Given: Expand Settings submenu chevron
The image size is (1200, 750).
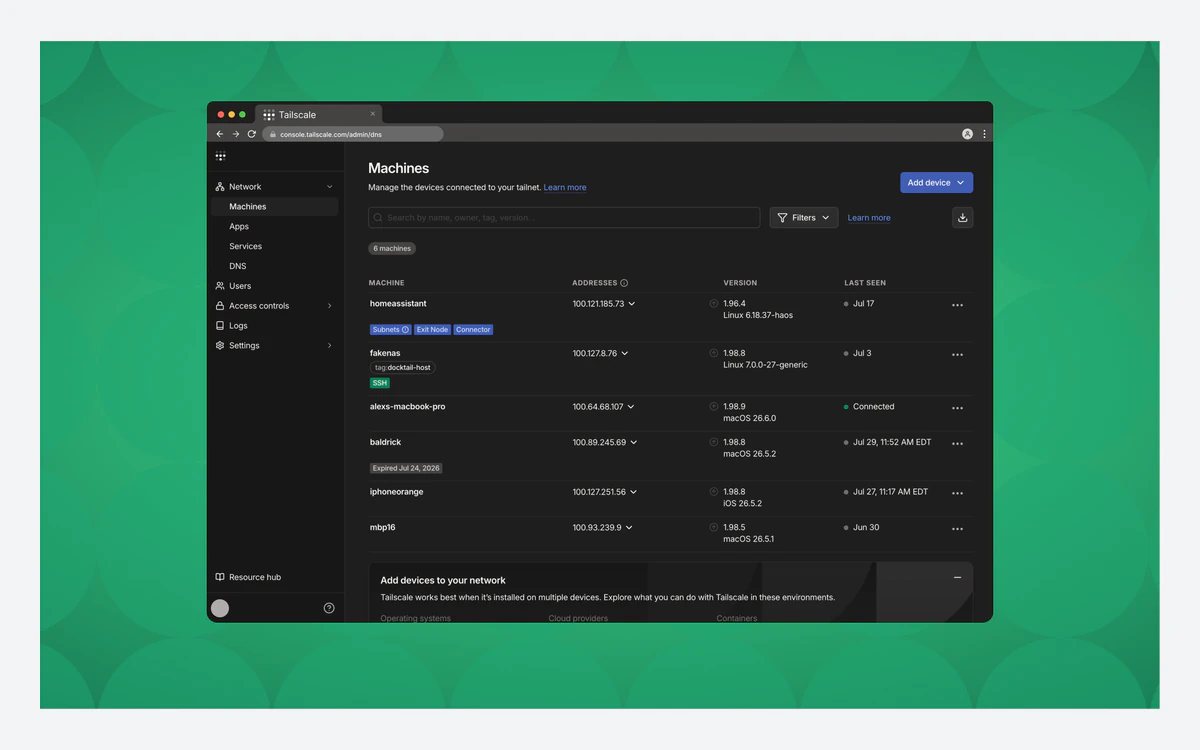Looking at the screenshot, I should tap(330, 346).
